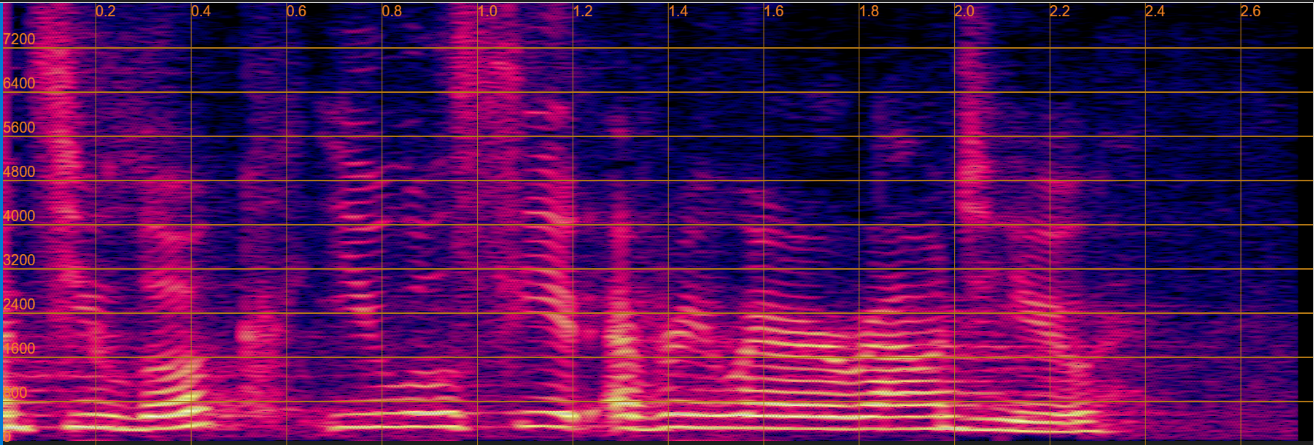Click the 0.2 second time marker
Image resolution: width=1314 pixels, height=445 pixels.
point(105,11)
